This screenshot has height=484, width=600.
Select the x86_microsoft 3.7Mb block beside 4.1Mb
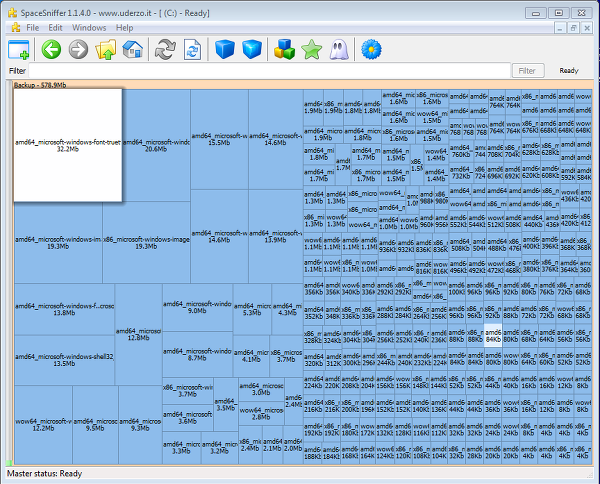(x=286, y=356)
